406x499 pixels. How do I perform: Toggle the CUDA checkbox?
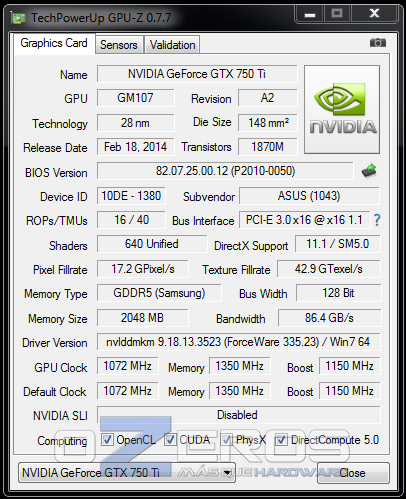coord(170,440)
